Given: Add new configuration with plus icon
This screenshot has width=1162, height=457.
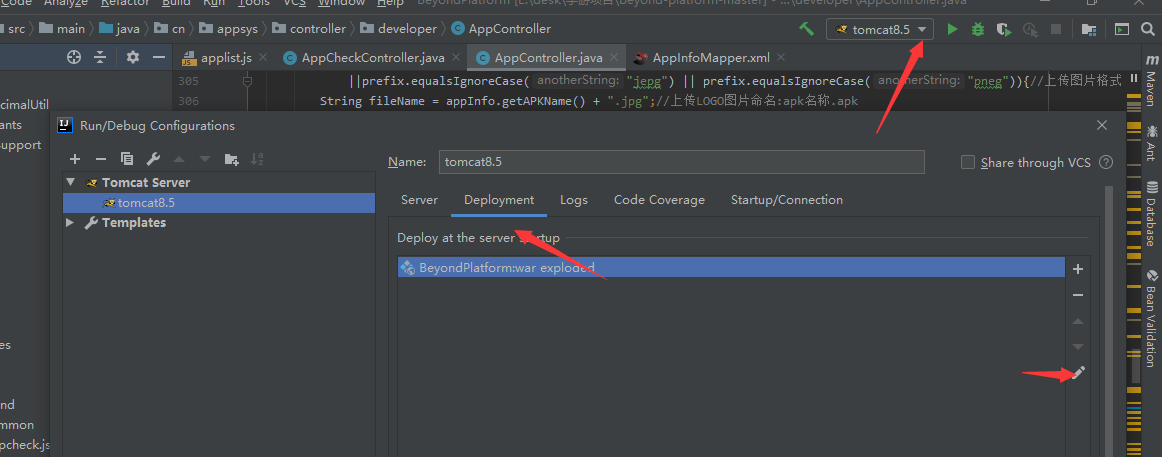Looking at the screenshot, I should pos(75,159).
